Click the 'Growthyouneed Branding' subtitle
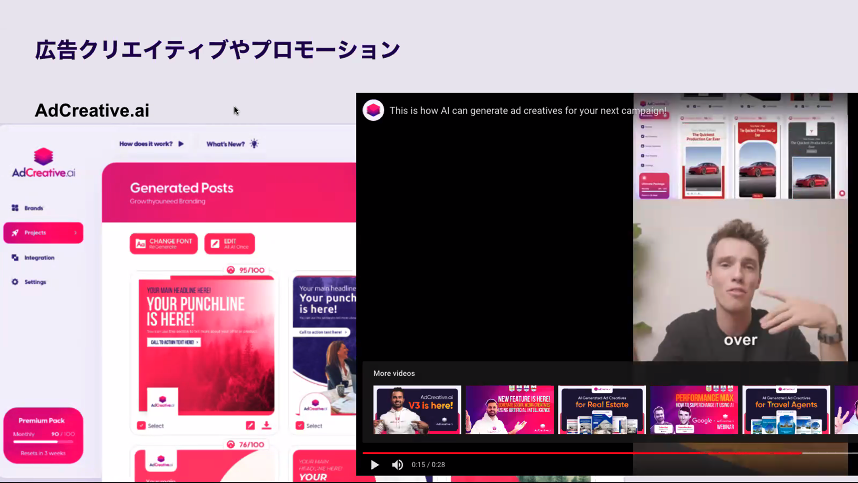 pos(167,201)
